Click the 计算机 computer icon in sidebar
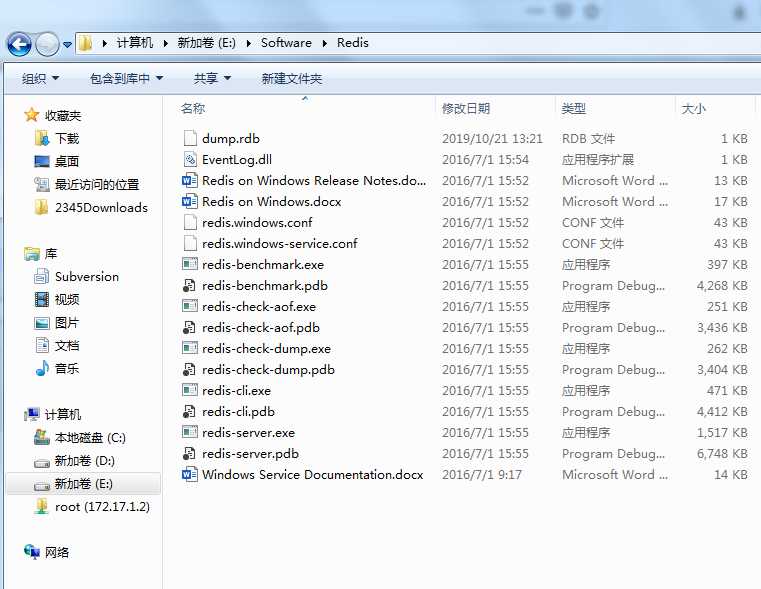The height and width of the screenshot is (589, 761). coord(32,414)
